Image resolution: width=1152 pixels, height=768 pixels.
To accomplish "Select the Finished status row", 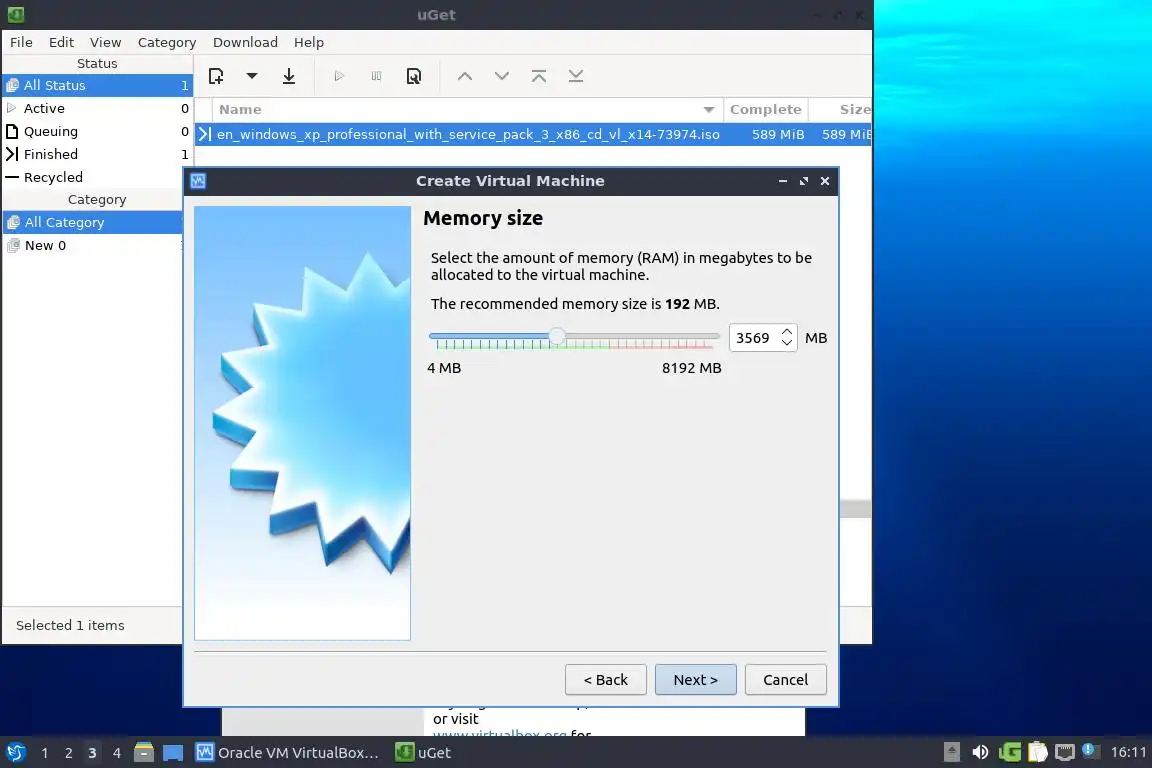I will (97, 154).
